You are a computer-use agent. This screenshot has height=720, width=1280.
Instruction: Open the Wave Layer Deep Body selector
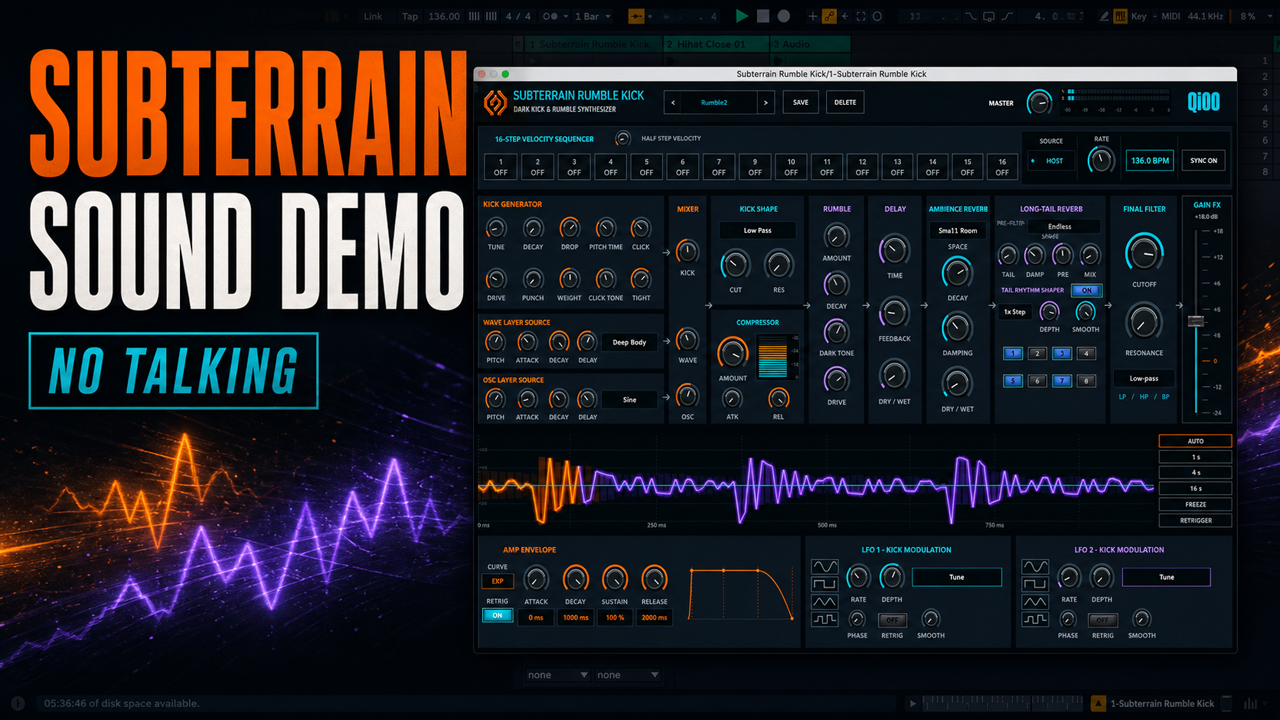coord(629,342)
